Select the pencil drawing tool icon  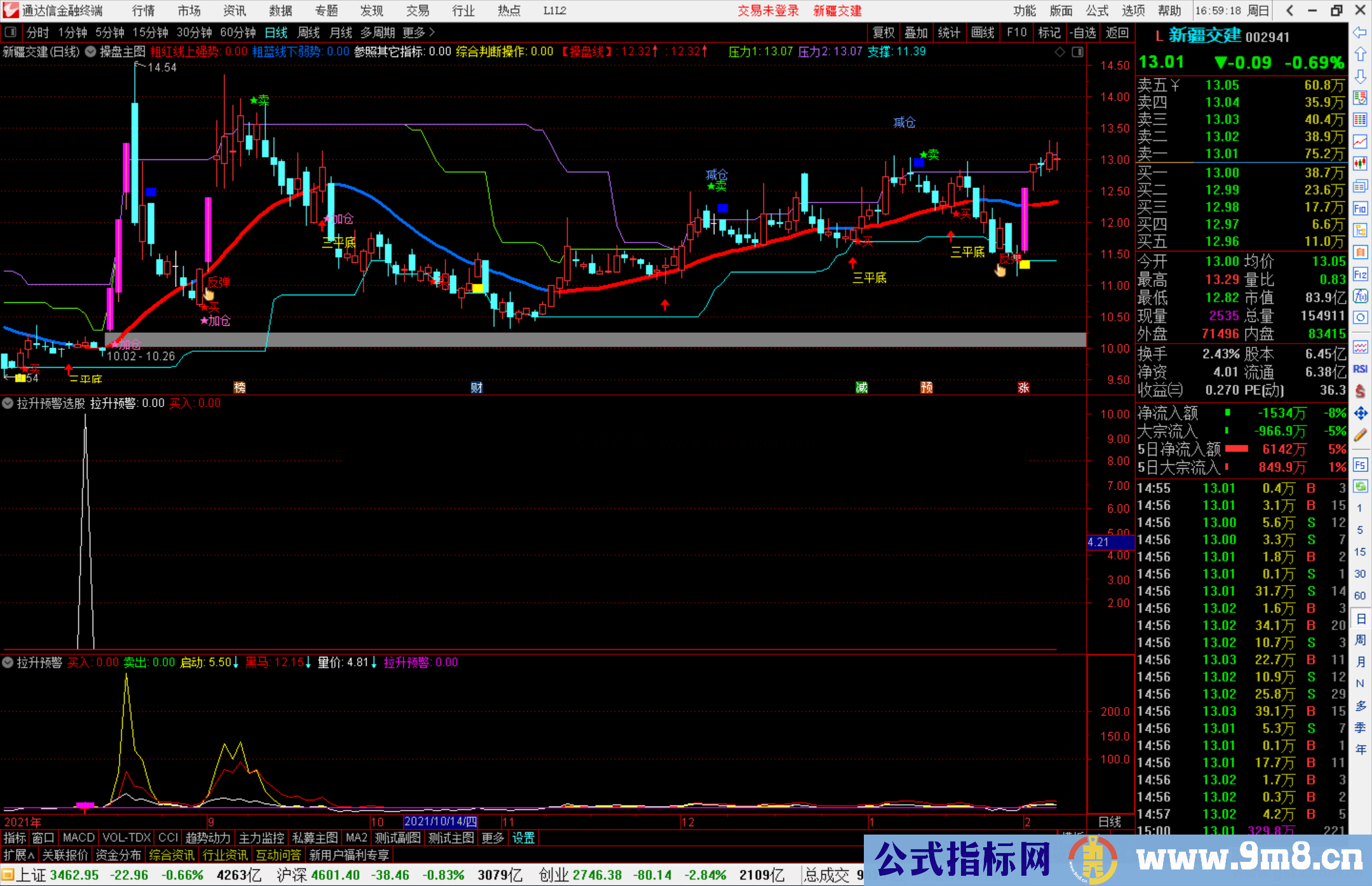click(1360, 436)
